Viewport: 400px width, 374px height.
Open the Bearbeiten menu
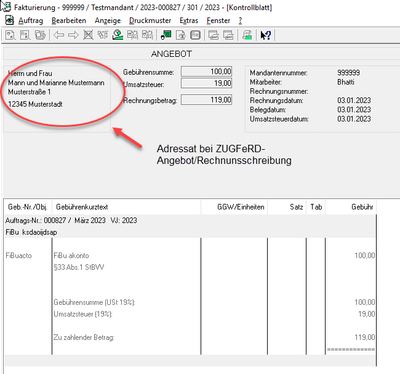click(69, 21)
